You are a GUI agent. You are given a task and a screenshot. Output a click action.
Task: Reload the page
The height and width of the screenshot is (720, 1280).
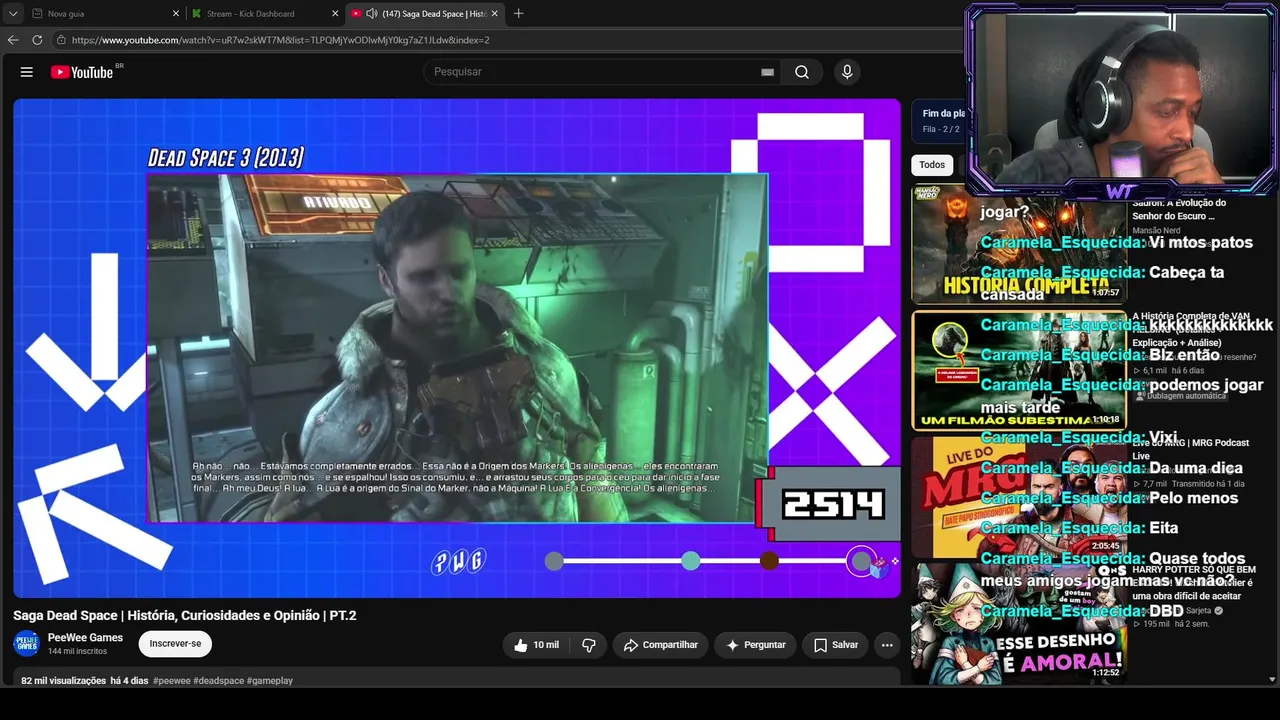[37, 40]
